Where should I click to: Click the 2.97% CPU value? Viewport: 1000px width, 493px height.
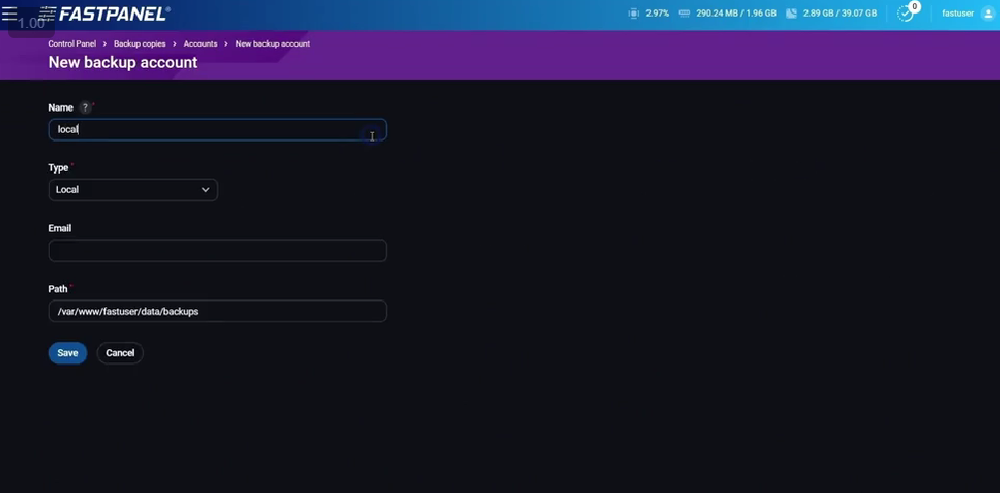click(x=657, y=13)
